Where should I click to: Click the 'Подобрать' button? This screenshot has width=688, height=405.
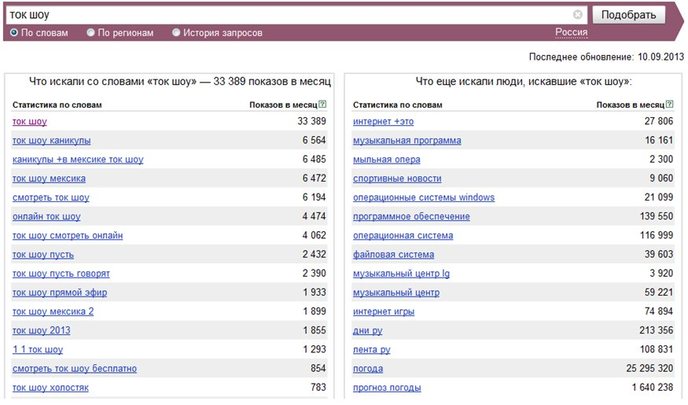(628, 14)
